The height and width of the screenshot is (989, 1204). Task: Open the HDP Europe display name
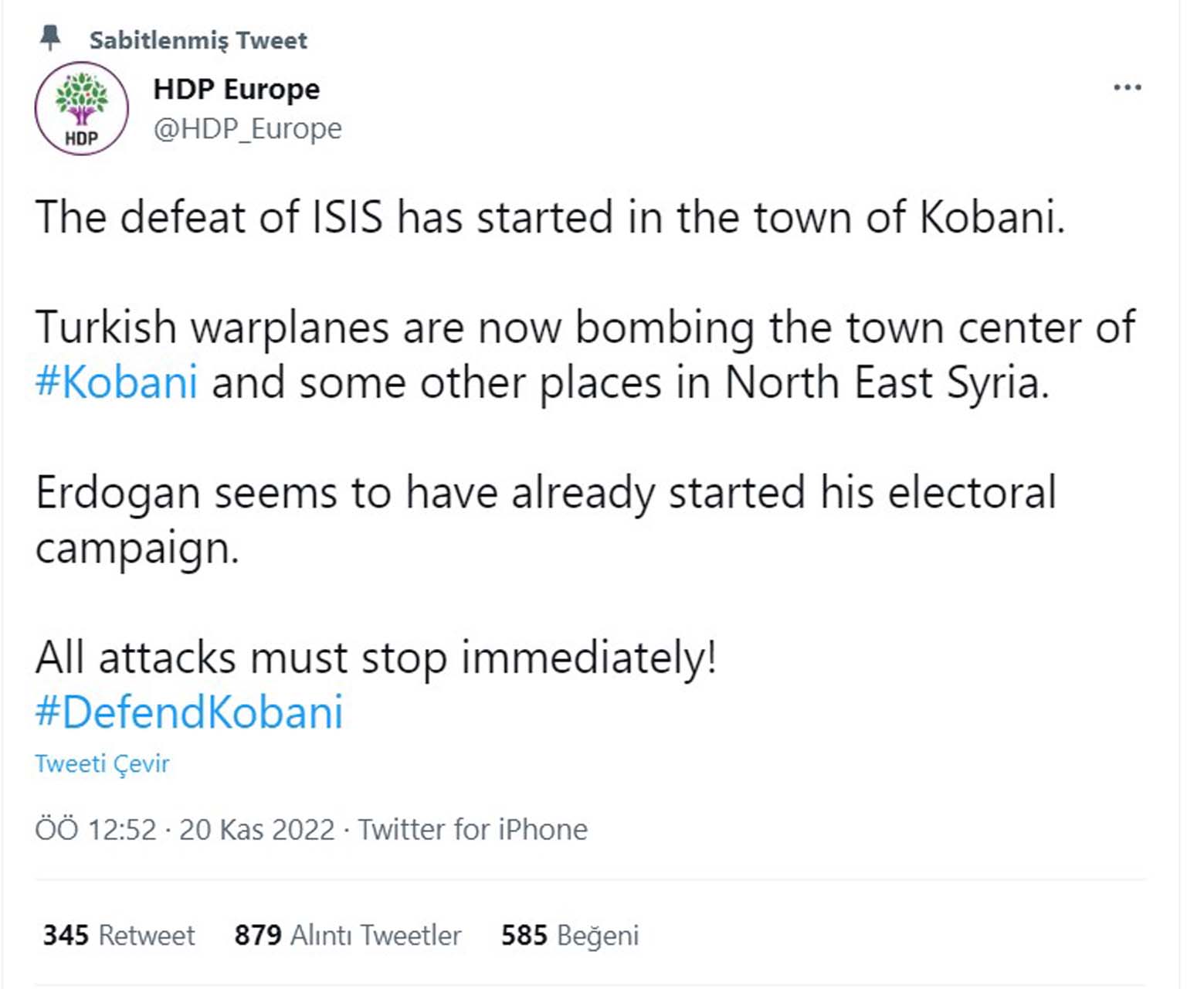[x=236, y=87]
